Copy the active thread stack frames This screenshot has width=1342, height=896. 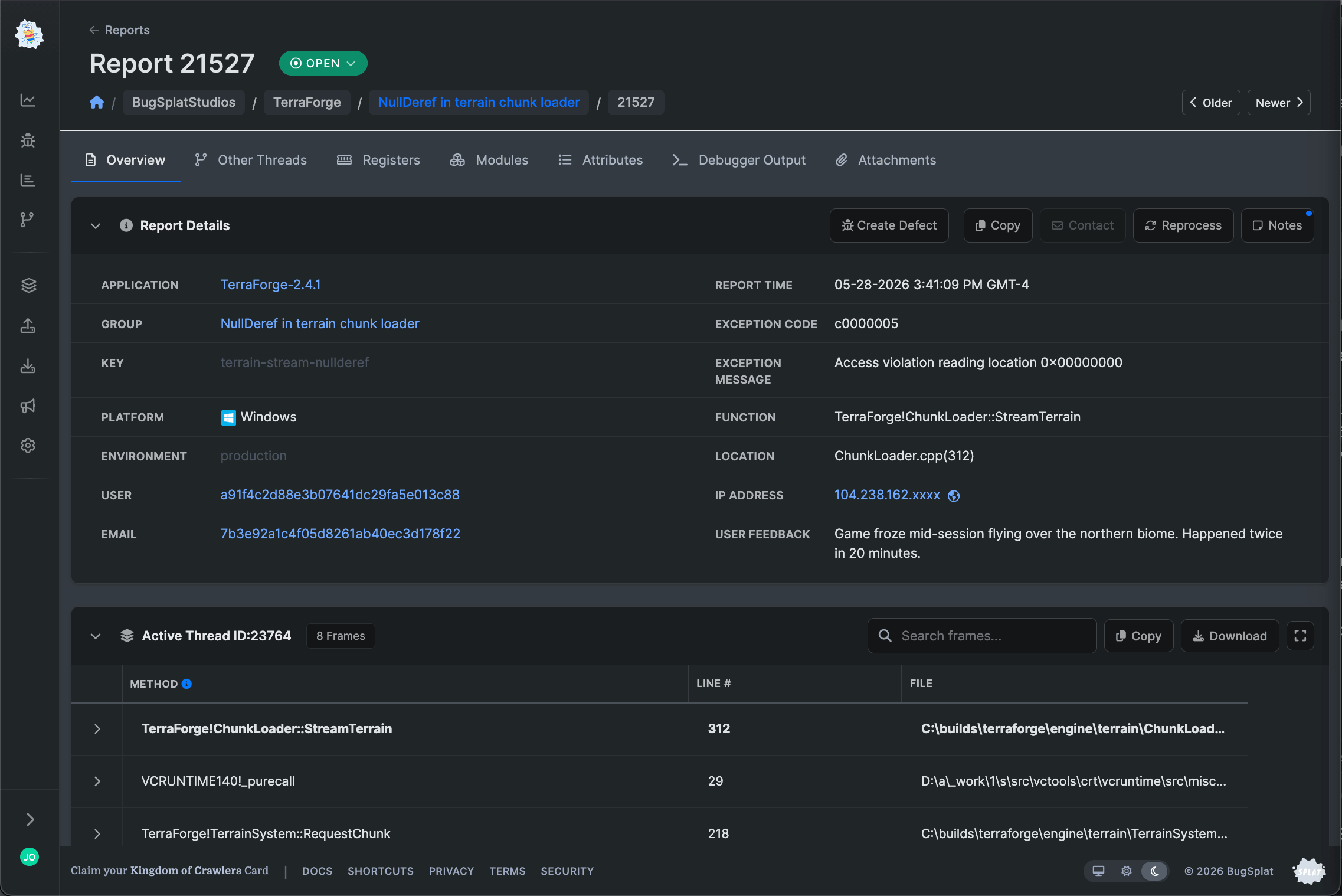[1138, 636]
